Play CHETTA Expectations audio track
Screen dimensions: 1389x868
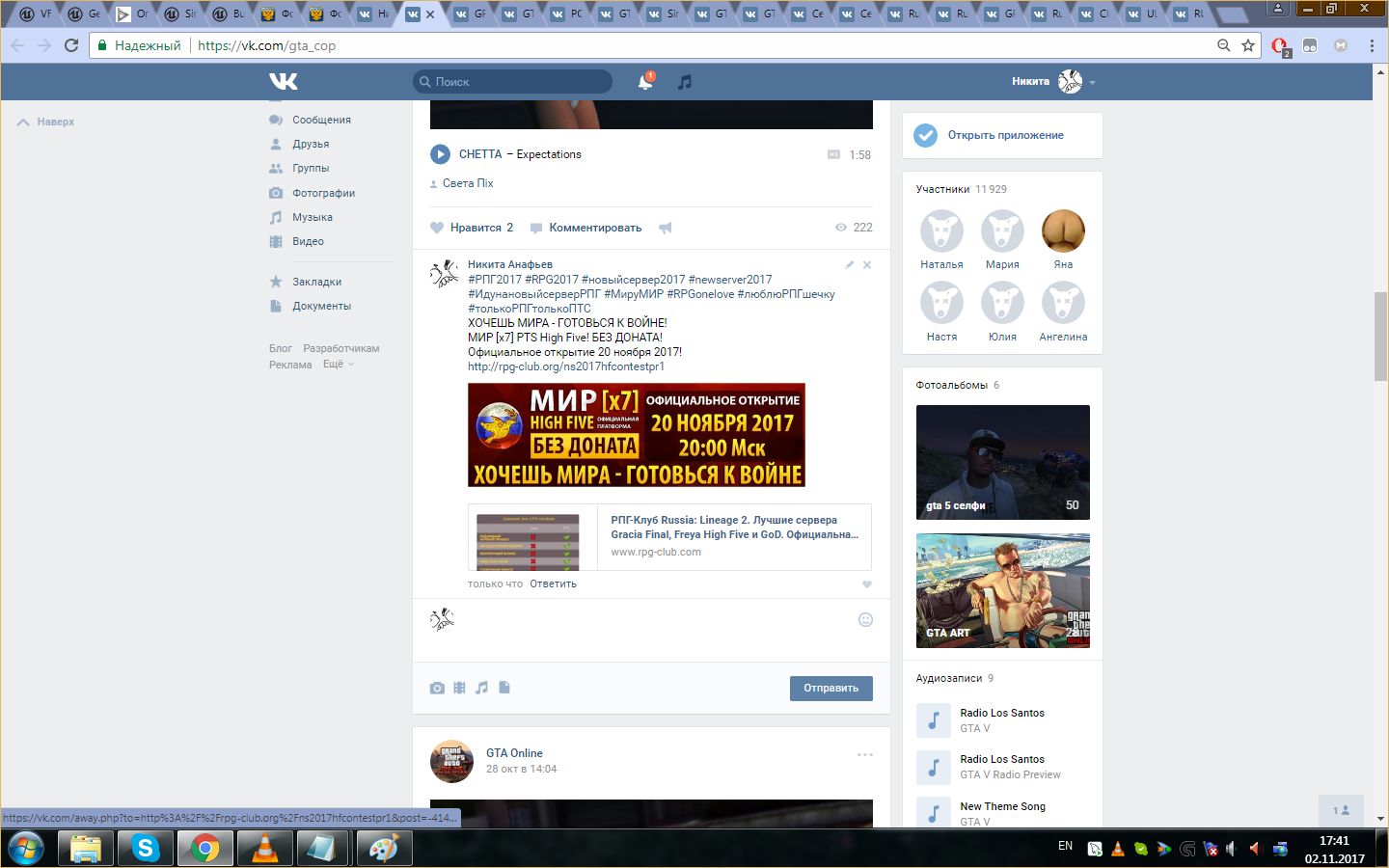[x=440, y=154]
